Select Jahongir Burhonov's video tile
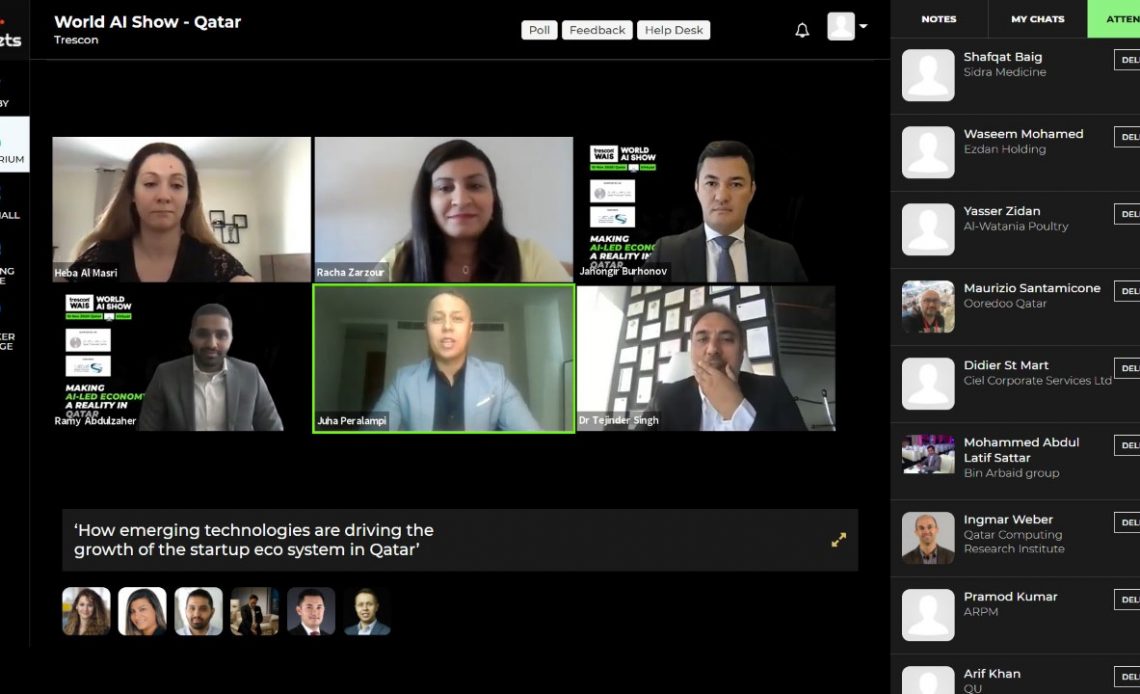Image resolution: width=1140 pixels, height=694 pixels. point(706,209)
